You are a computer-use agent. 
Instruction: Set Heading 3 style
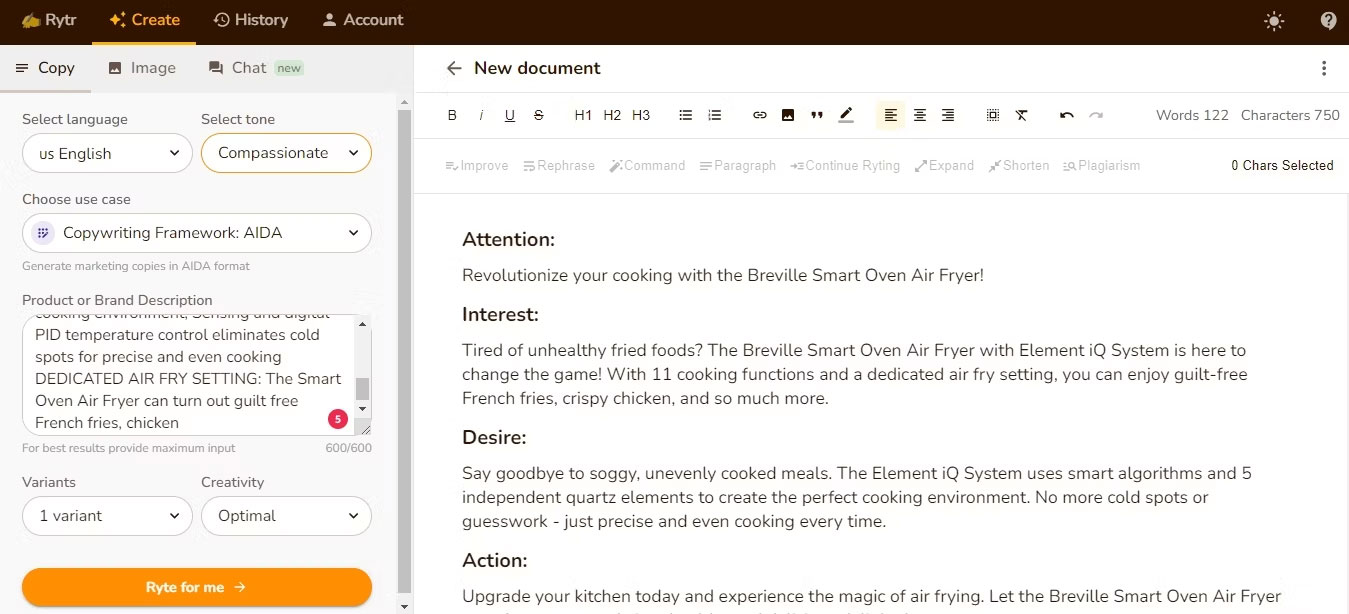[641, 115]
